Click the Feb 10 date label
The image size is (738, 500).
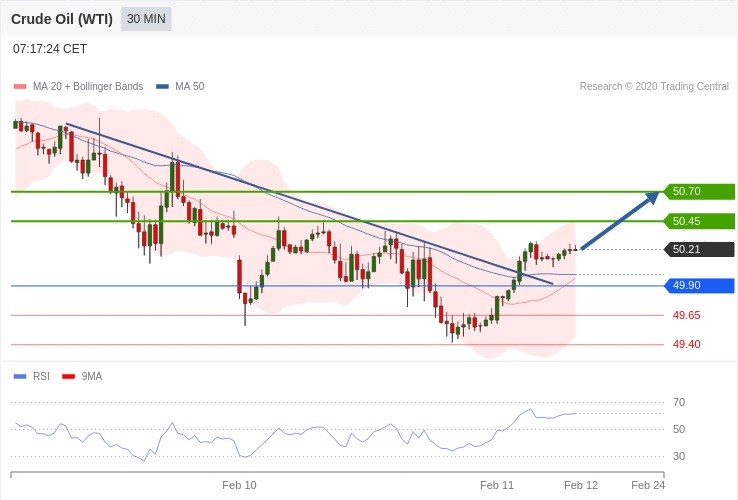[240, 485]
